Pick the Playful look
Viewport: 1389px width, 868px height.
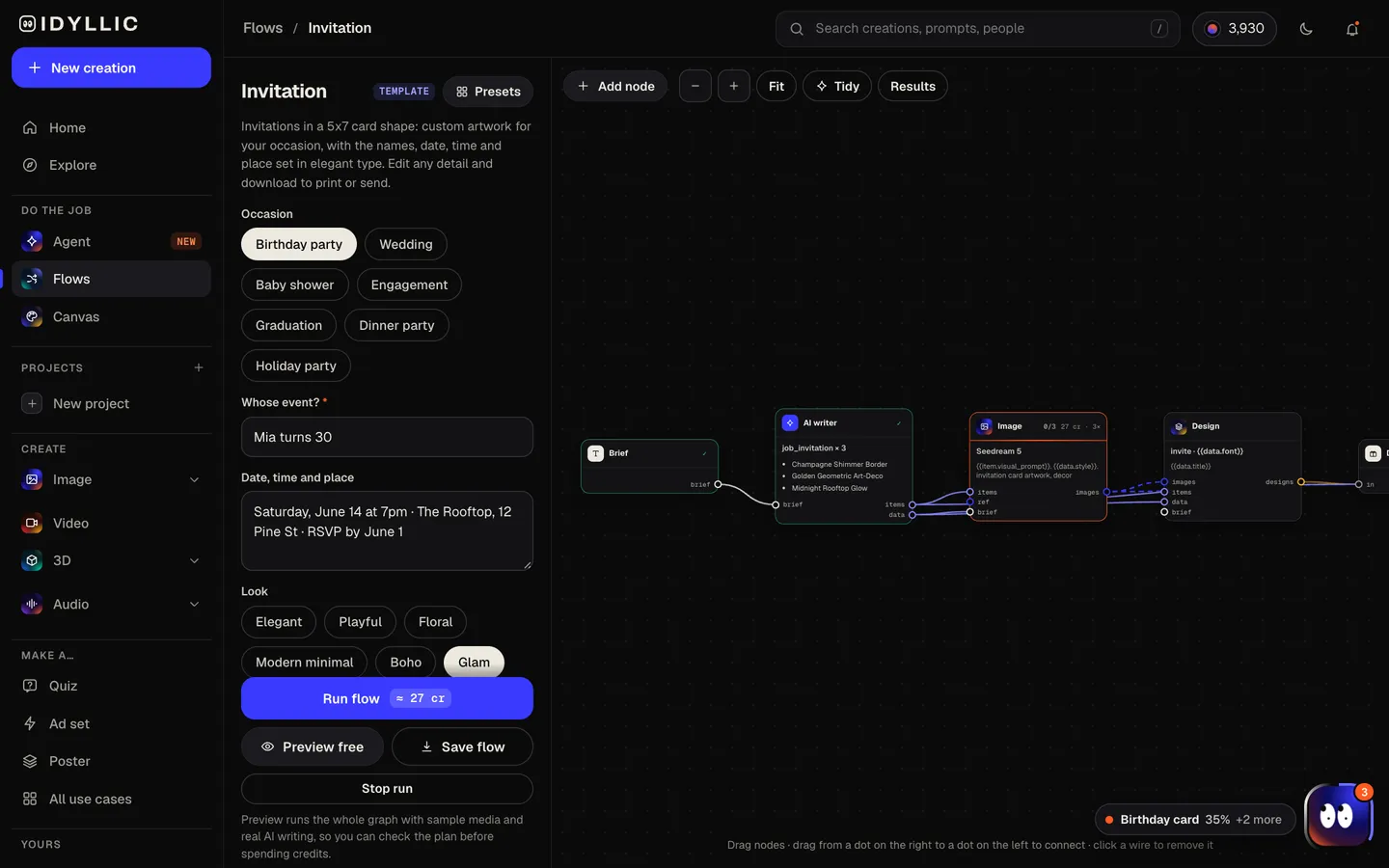(x=360, y=621)
